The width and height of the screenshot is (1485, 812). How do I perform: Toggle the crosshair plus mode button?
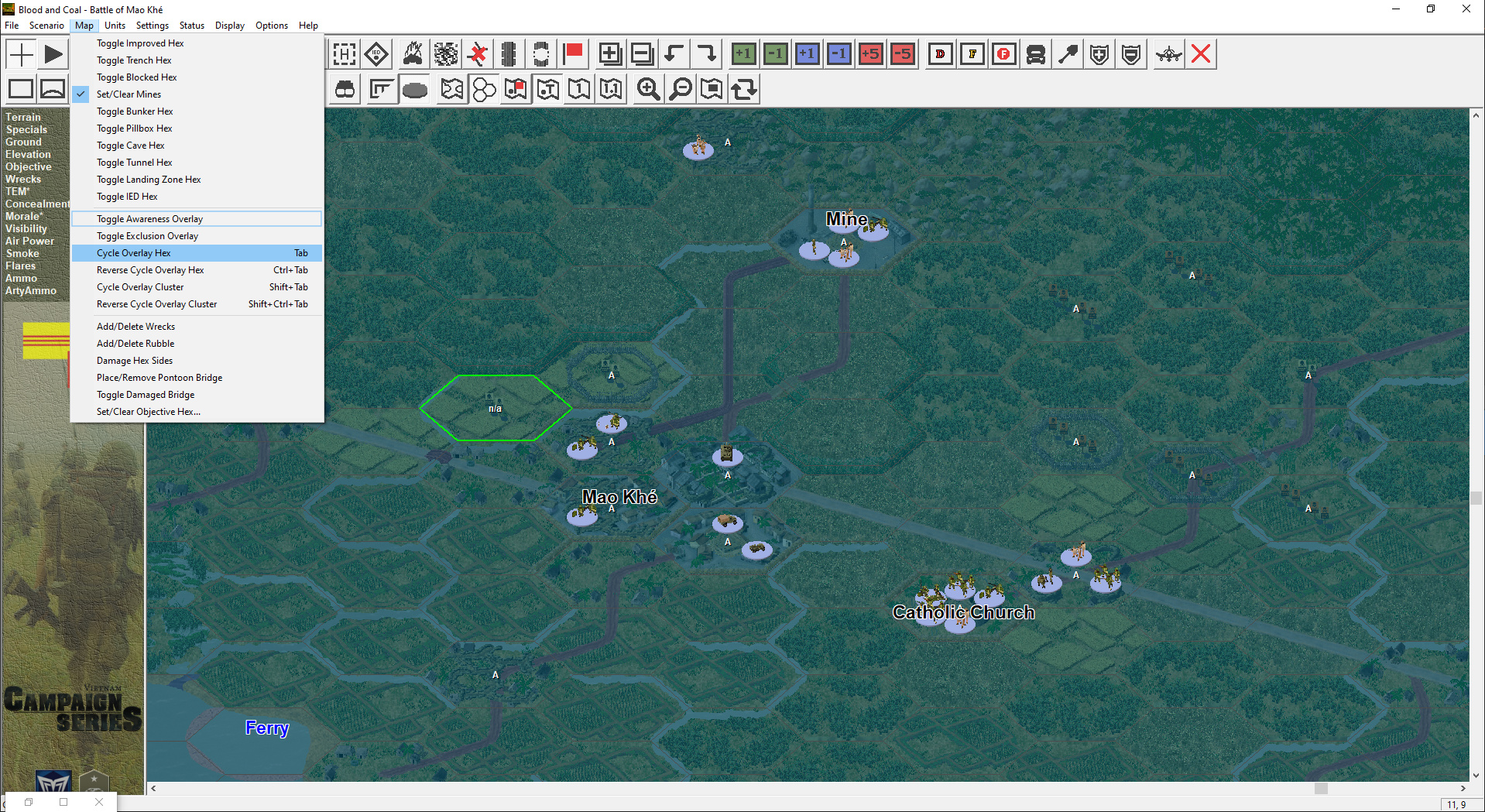pyautogui.click(x=21, y=54)
